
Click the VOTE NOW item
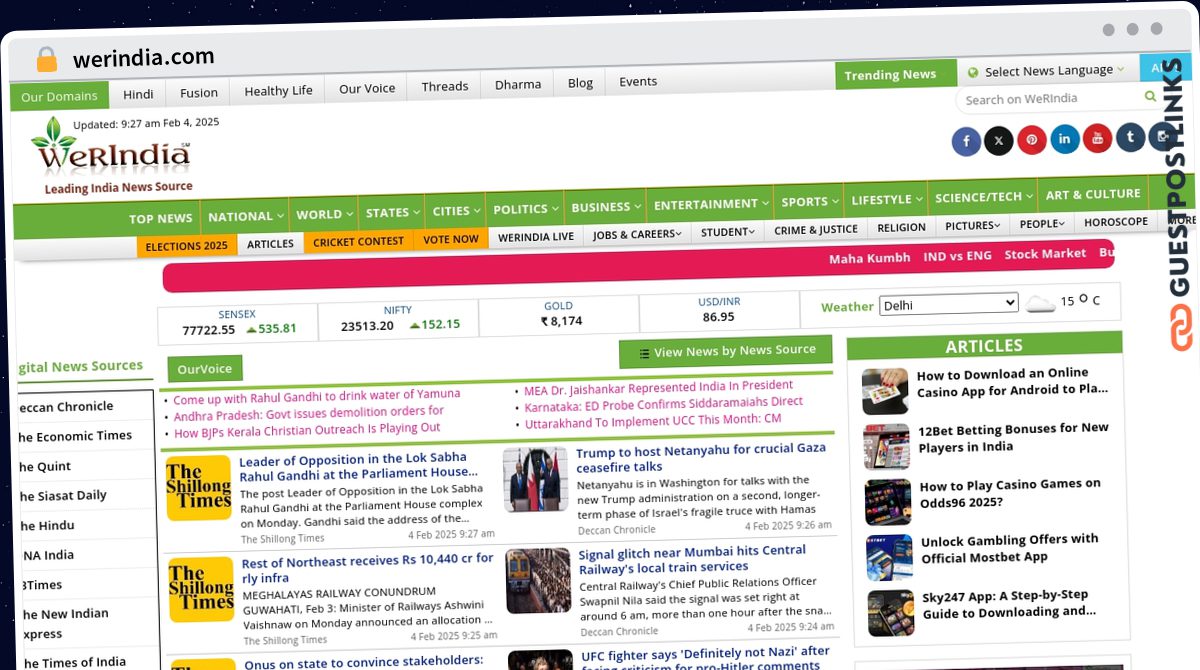(451, 240)
